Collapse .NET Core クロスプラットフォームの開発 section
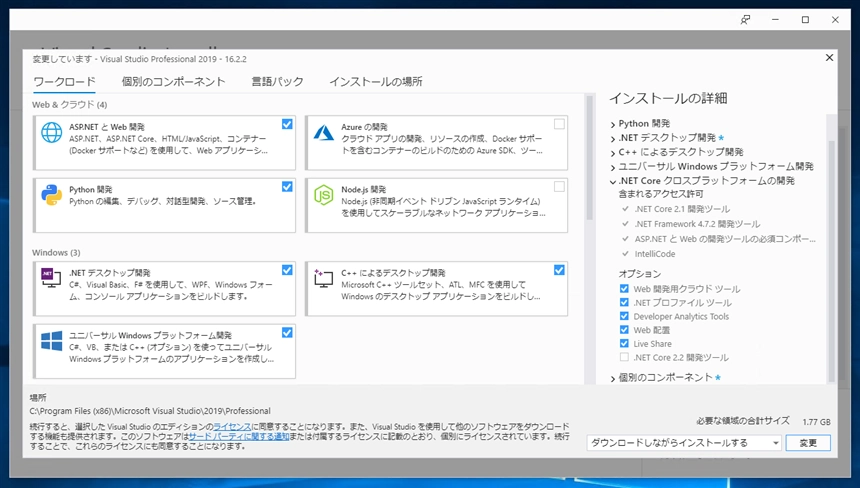Viewport: 860px width, 488px height. pos(613,181)
